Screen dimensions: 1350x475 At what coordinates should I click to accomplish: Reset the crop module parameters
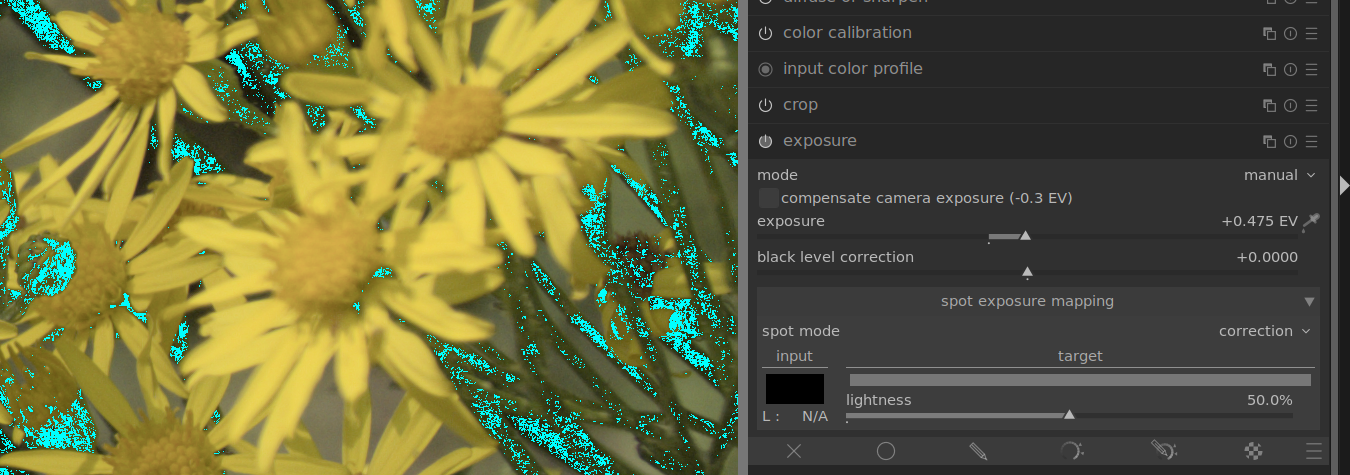(1290, 105)
